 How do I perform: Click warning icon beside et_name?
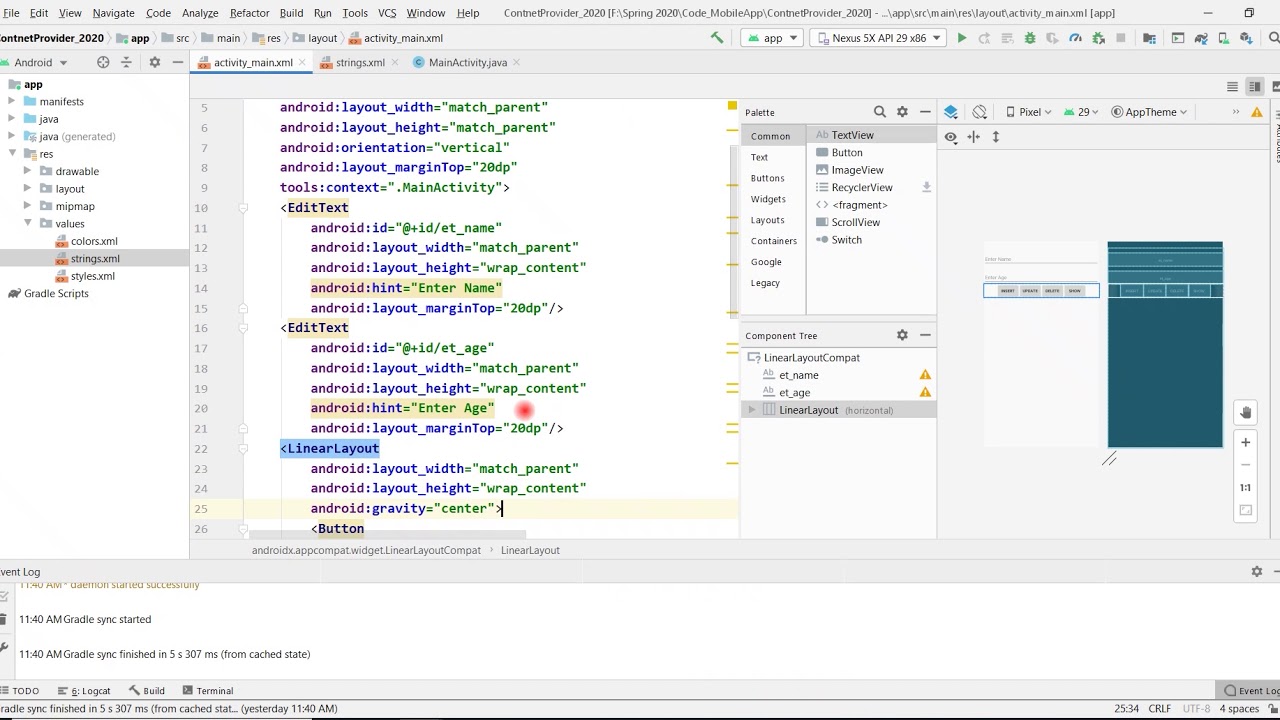(925, 375)
